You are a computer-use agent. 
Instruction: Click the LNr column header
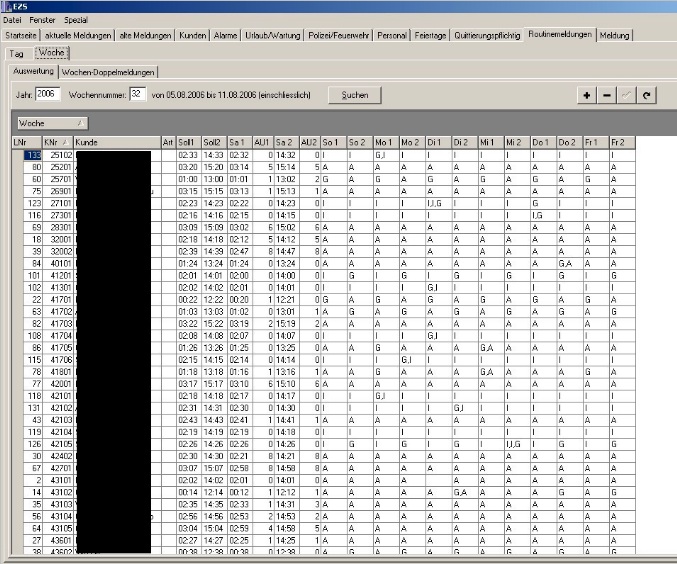coord(27,143)
